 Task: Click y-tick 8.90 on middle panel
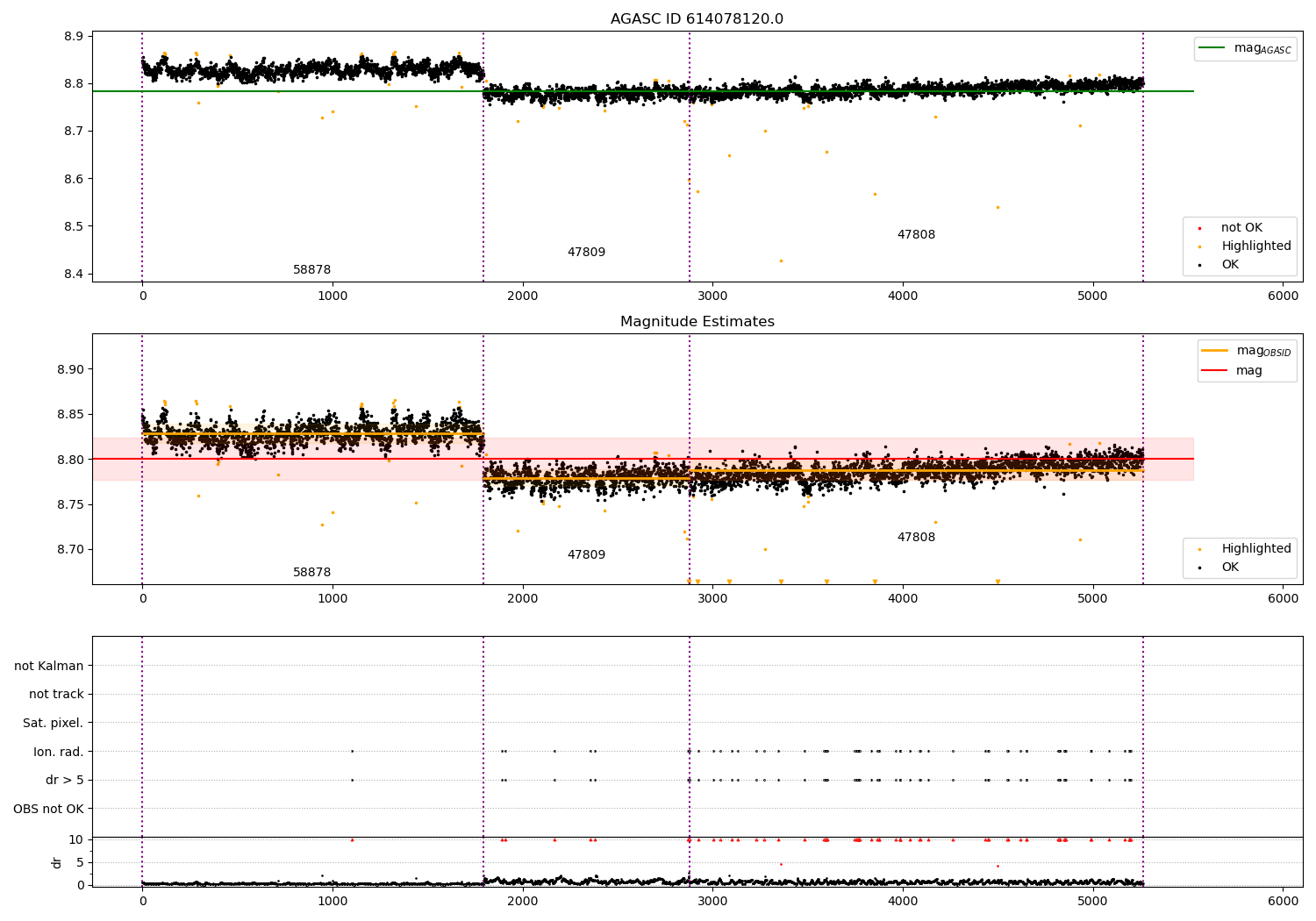click(70, 369)
